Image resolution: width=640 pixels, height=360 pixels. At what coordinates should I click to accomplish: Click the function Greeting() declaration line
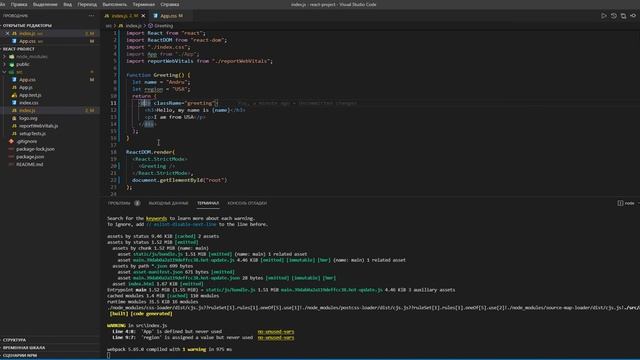pos(158,75)
